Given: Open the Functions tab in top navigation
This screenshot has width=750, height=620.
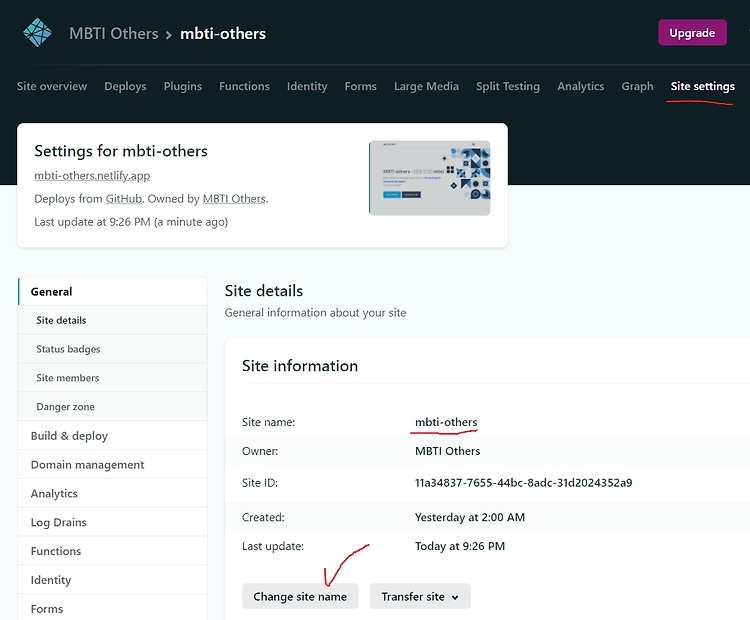Looking at the screenshot, I should [244, 86].
